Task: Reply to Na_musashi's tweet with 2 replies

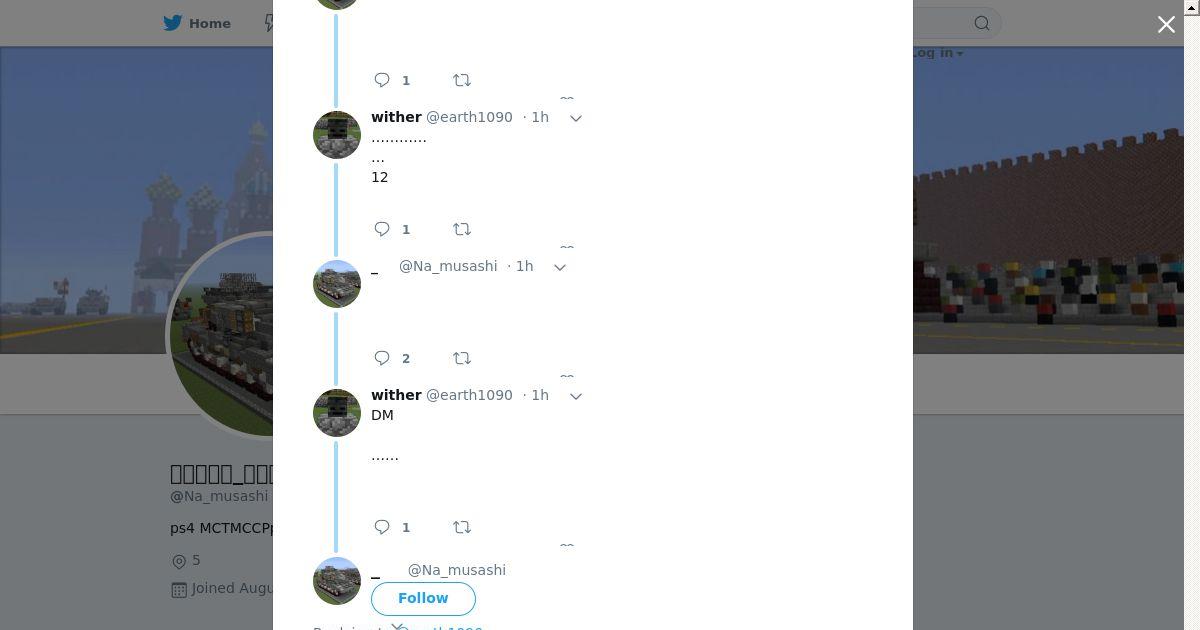Action: click(x=382, y=358)
